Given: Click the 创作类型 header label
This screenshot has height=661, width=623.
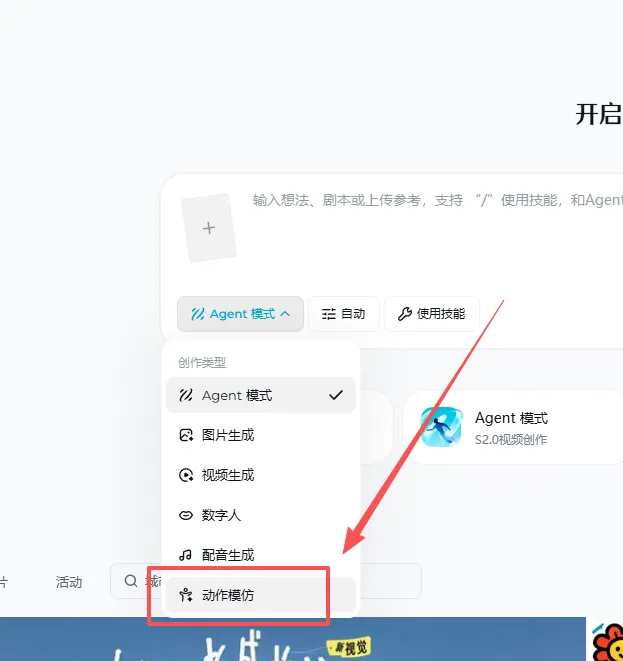Looking at the screenshot, I should (x=202, y=363).
